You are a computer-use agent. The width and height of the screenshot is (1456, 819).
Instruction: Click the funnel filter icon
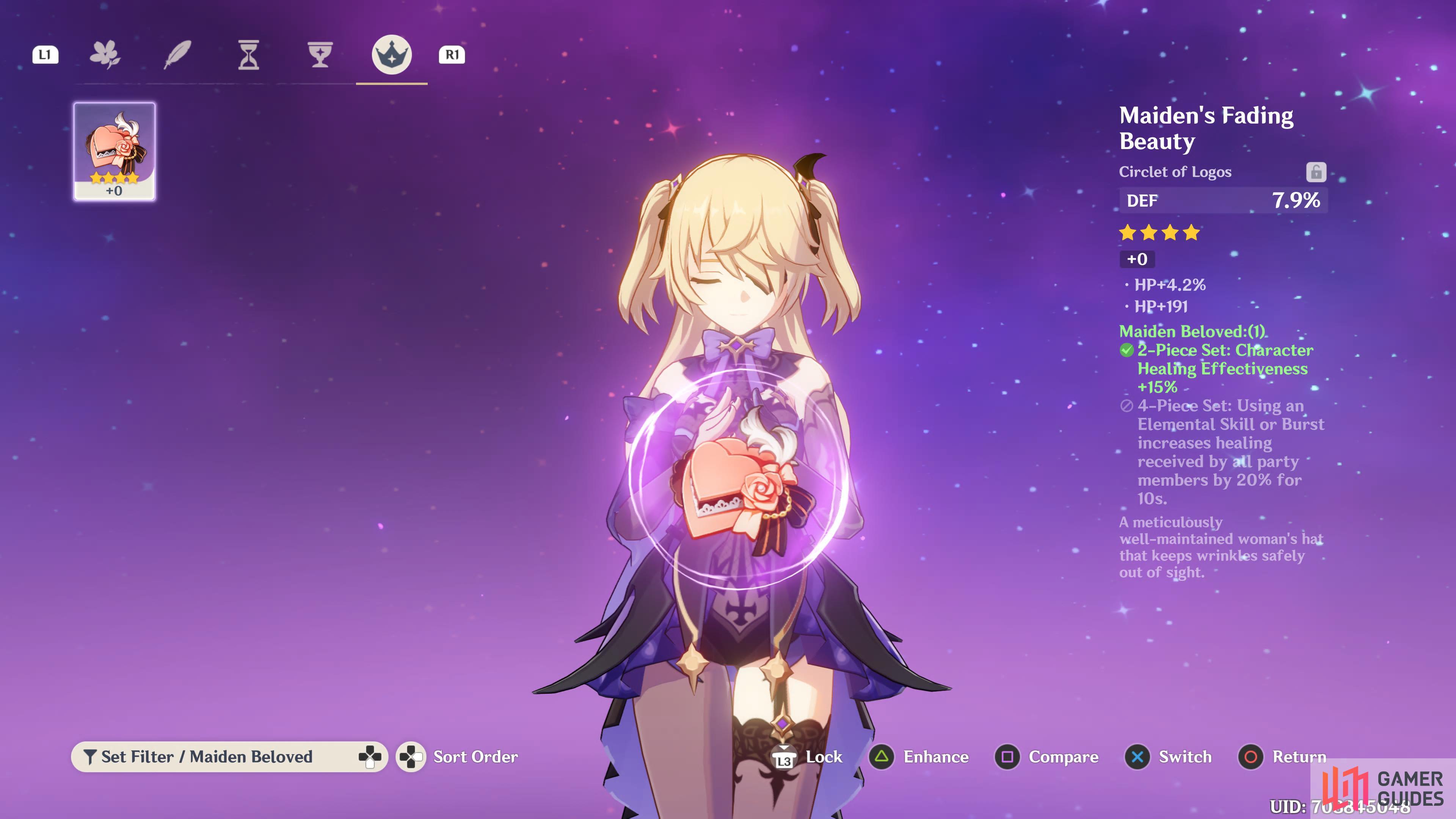coord(89,757)
